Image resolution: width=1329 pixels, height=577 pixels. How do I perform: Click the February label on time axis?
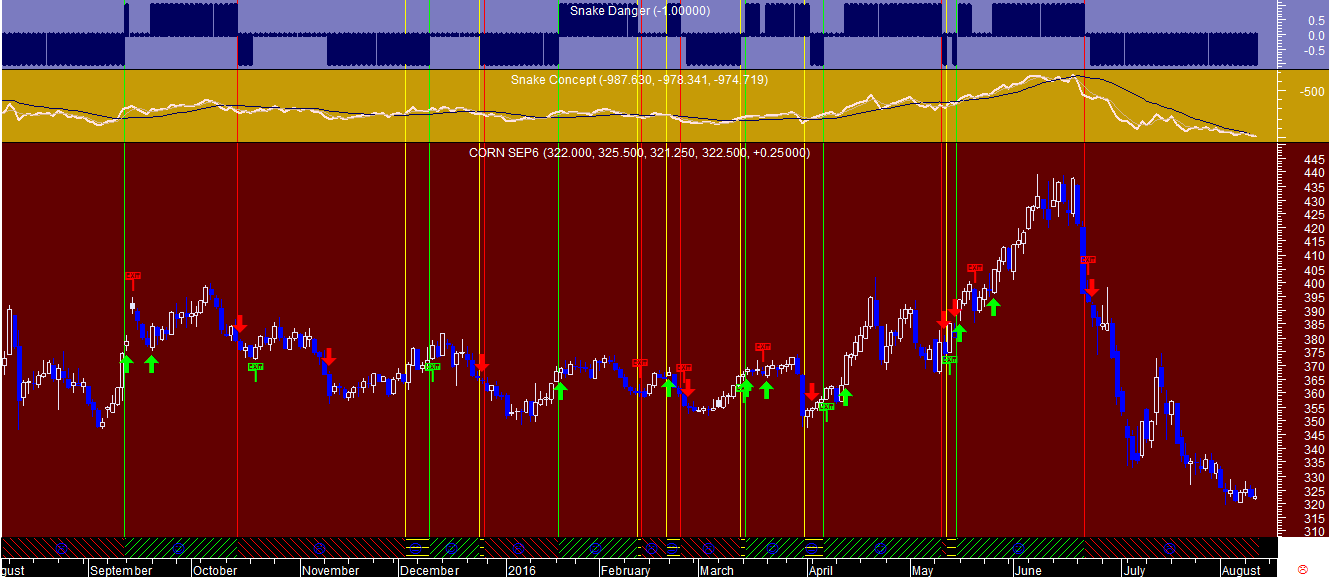coord(625,570)
